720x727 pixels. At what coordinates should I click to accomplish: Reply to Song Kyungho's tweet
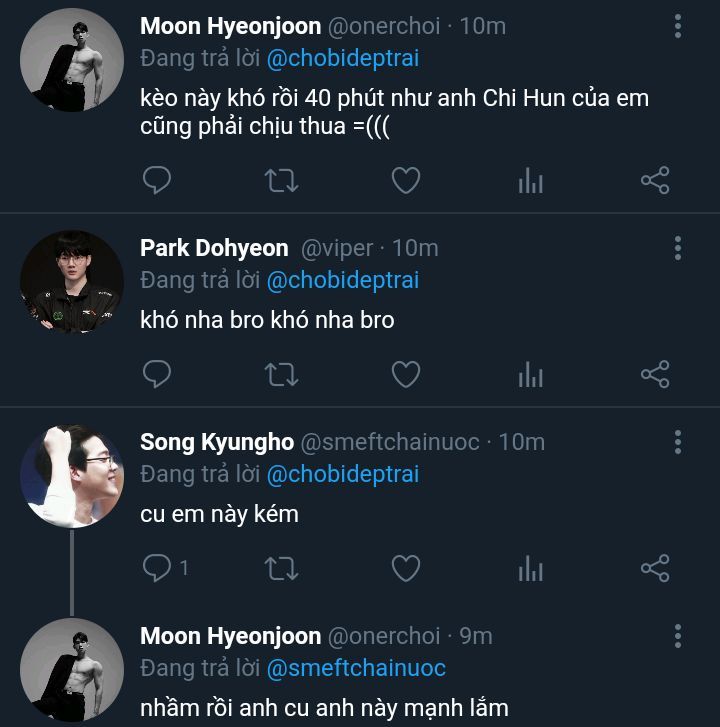157,569
